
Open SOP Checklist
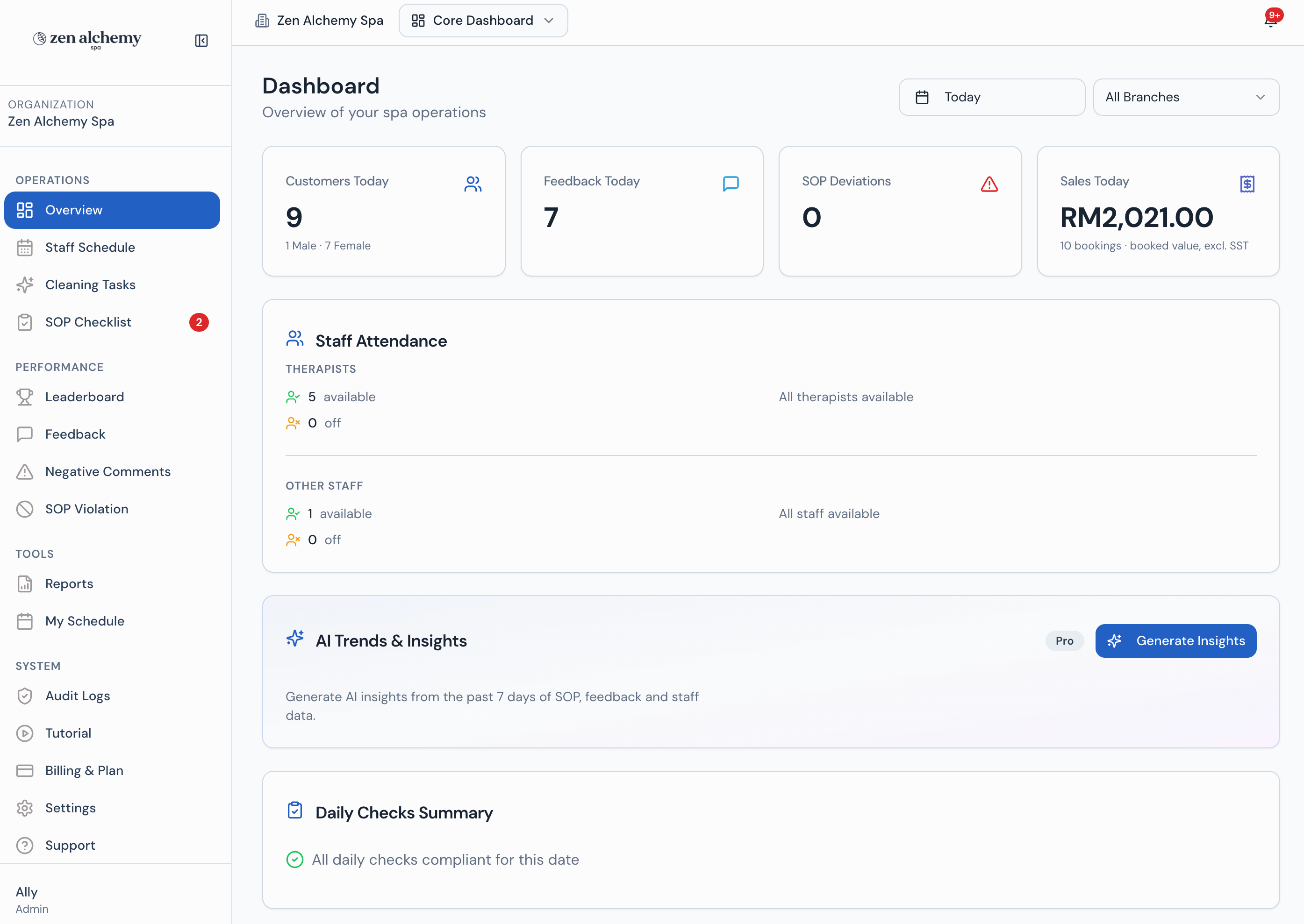pos(112,322)
